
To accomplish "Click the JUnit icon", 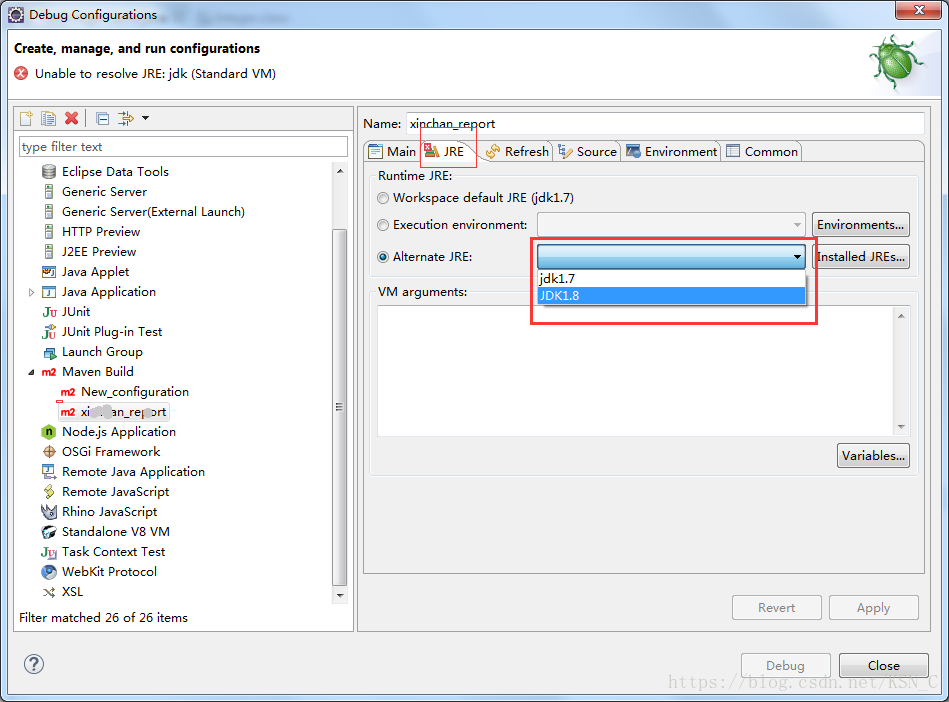I will pyautogui.click(x=50, y=312).
